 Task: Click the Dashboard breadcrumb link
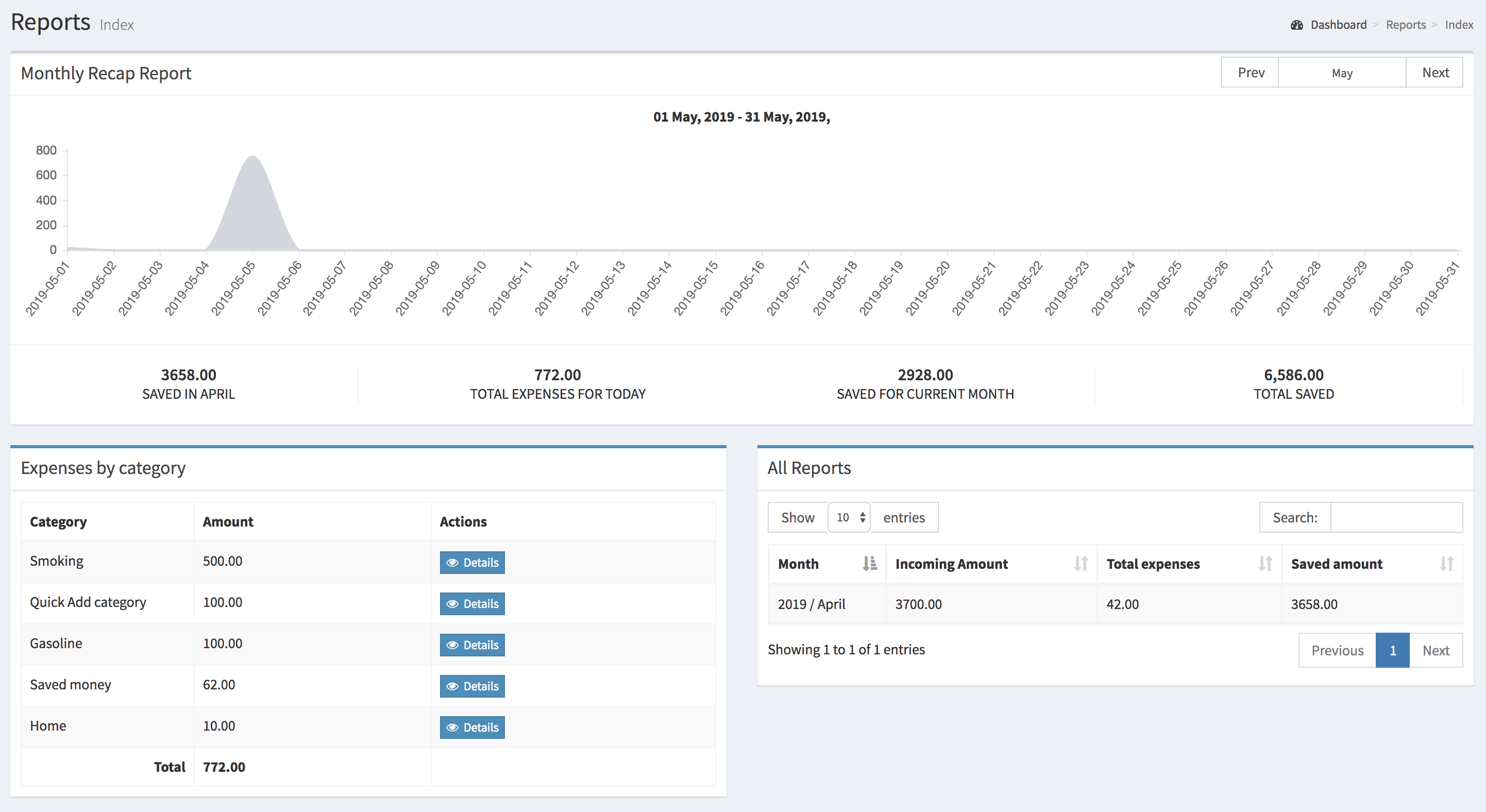coord(1338,25)
